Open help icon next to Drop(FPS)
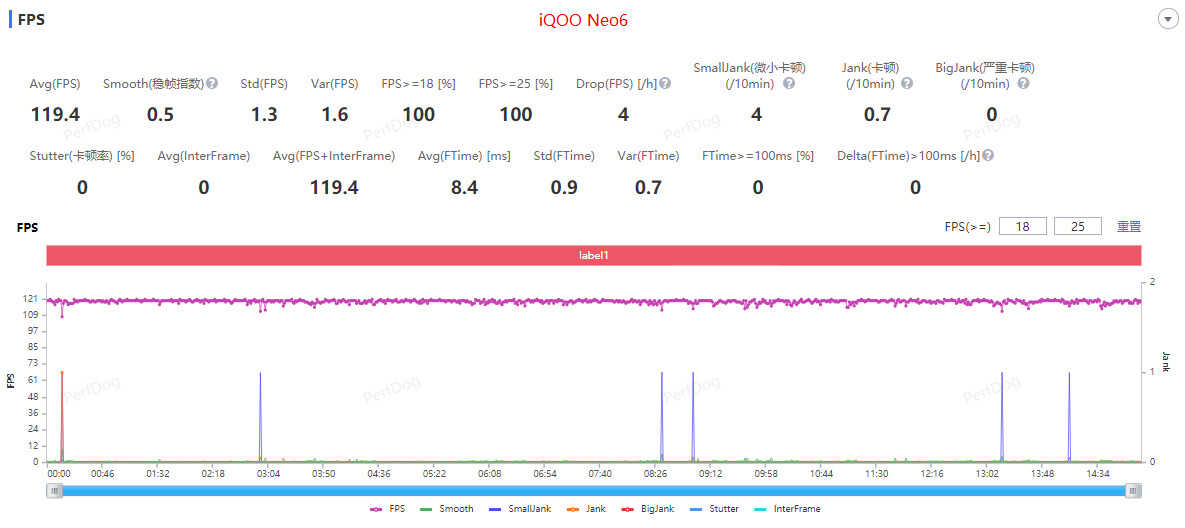Viewport: 1185px width, 528px height. pyautogui.click(x=665, y=83)
